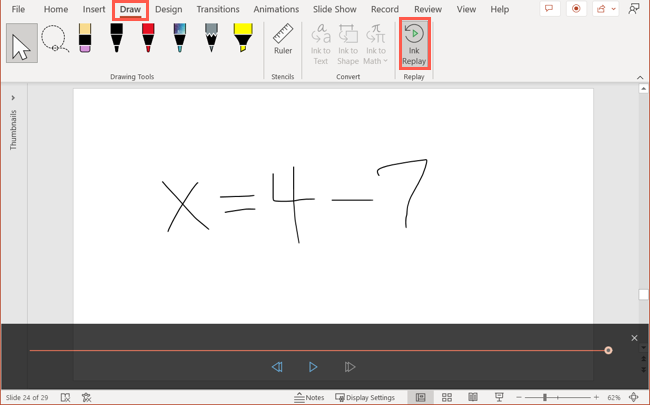Click the zoom slider handle
The height and width of the screenshot is (405, 650).
[545, 398]
